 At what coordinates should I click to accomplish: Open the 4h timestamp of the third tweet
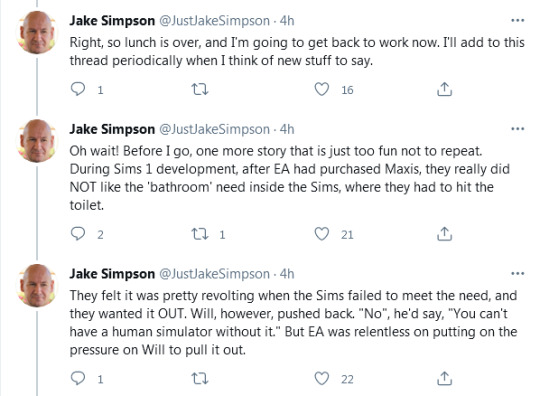(x=287, y=274)
